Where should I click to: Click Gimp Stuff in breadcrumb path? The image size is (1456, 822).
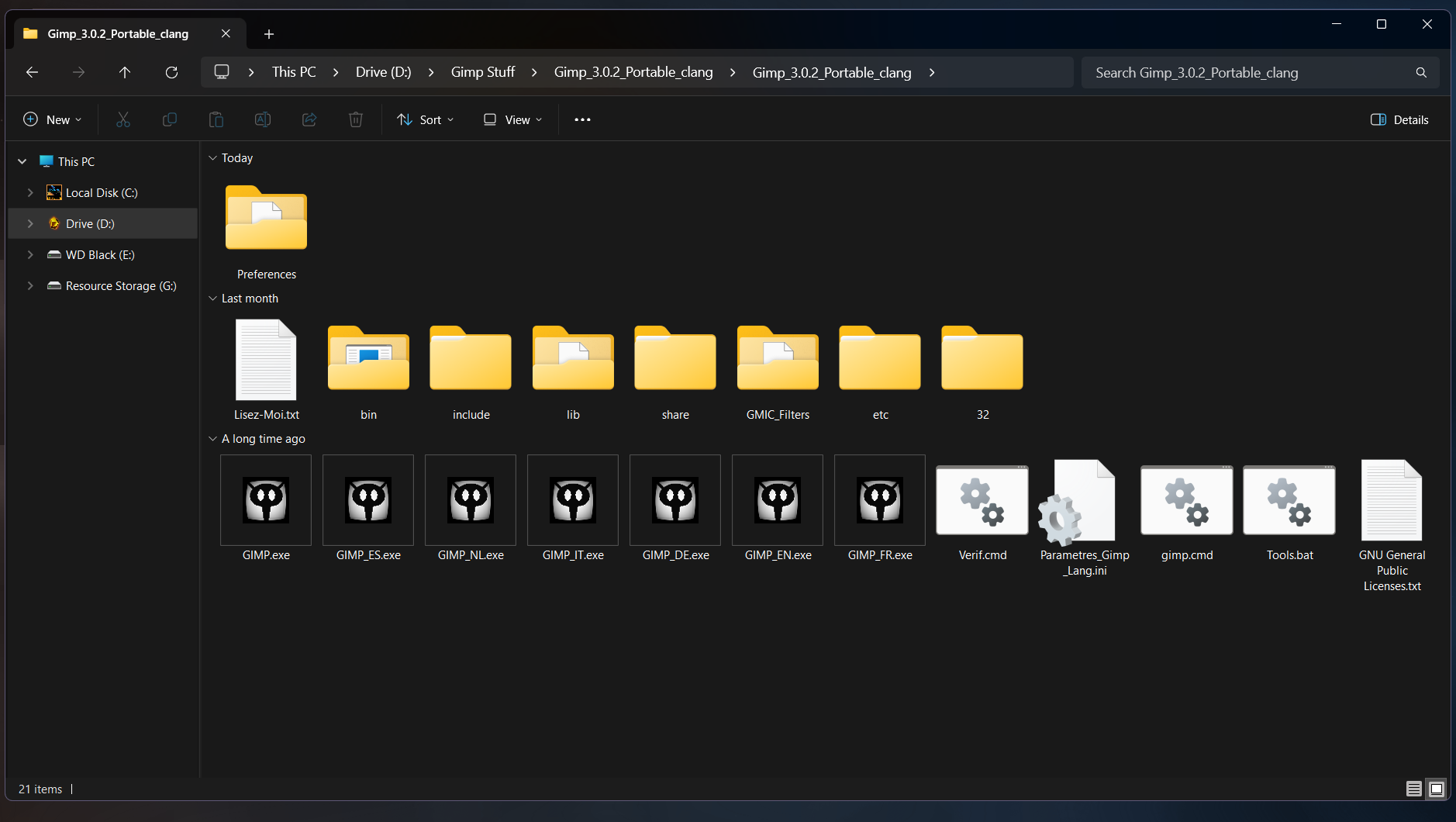[x=483, y=72]
